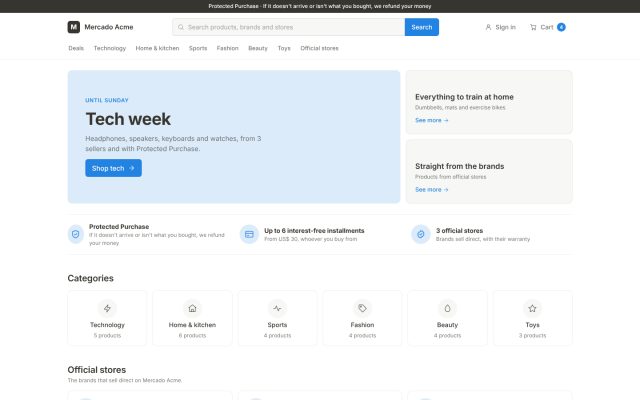Click the Sign in user icon
The image size is (640, 400).
tap(488, 27)
